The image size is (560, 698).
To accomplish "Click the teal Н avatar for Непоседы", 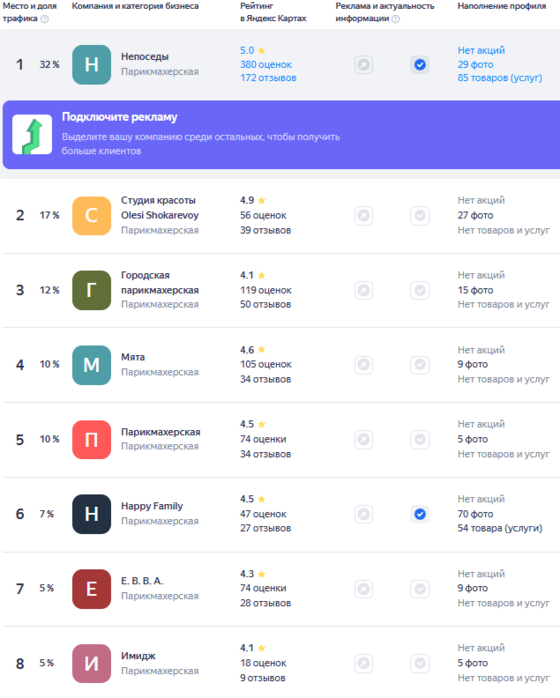I will click(x=91, y=65).
